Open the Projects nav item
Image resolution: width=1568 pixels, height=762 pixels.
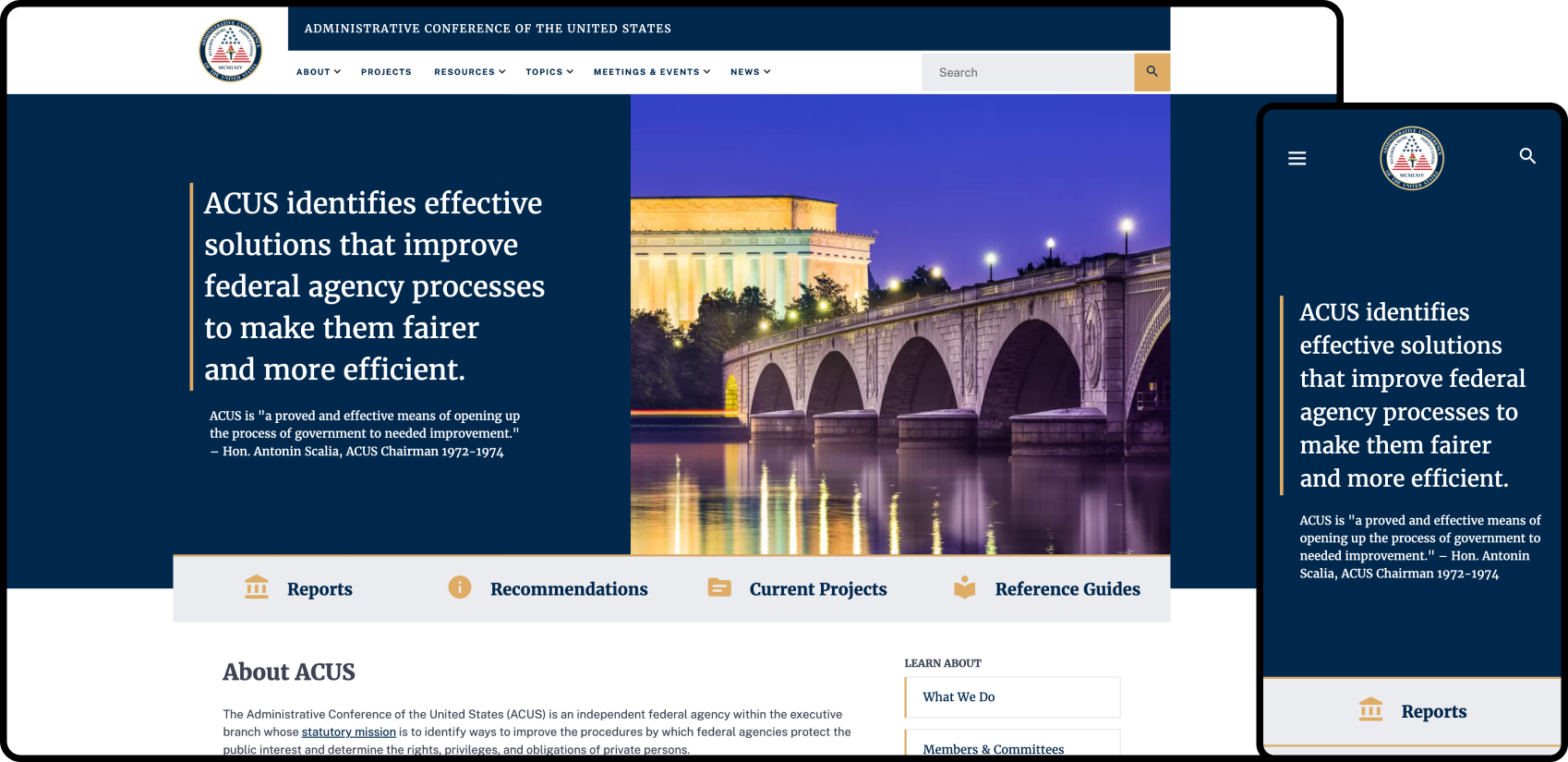pyautogui.click(x=386, y=72)
